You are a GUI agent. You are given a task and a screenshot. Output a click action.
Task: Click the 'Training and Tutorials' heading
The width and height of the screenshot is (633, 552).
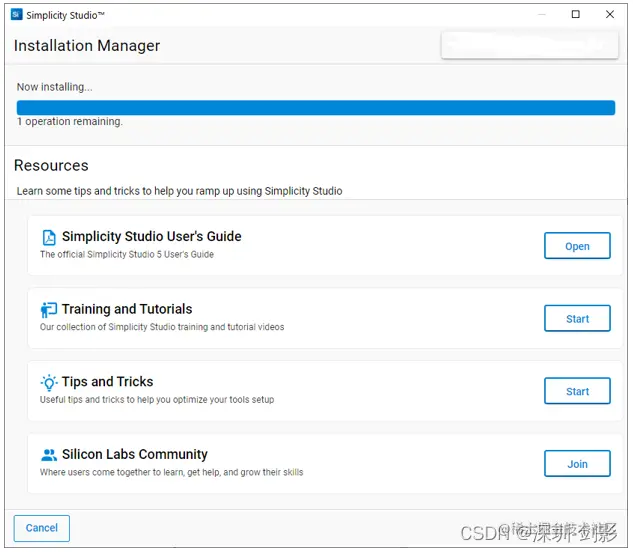(x=127, y=309)
